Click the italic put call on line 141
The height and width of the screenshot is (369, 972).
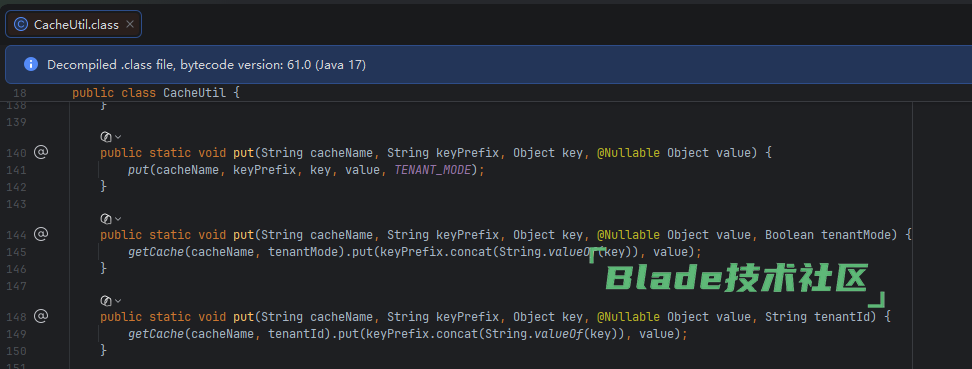138,170
